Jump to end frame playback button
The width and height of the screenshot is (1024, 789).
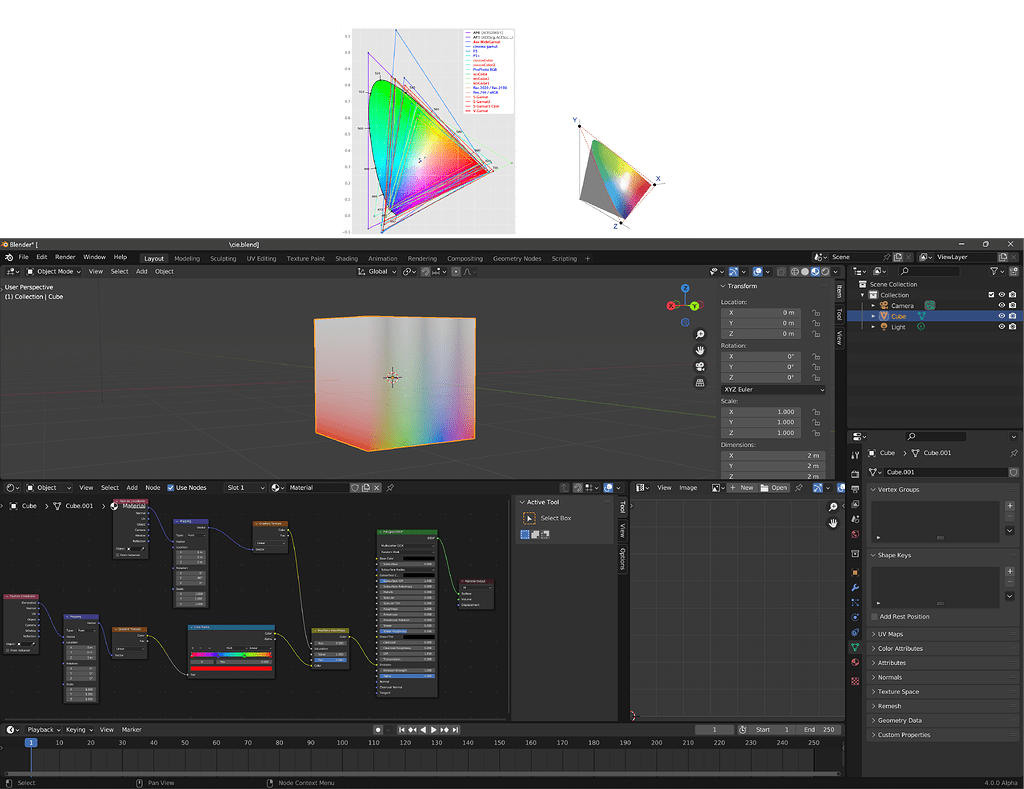point(455,730)
